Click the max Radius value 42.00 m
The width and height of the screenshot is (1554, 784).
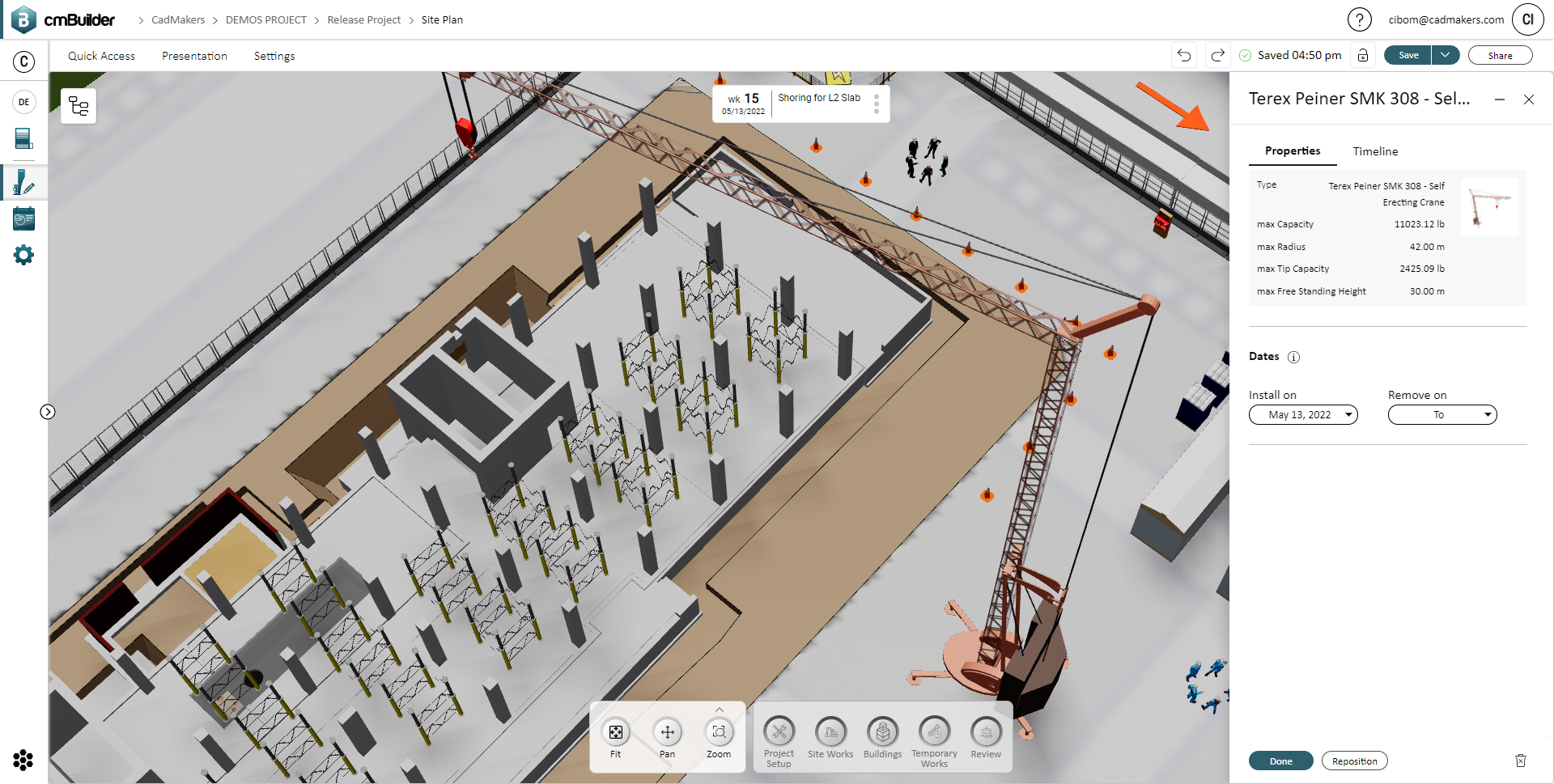click(x=1427, y=247)
